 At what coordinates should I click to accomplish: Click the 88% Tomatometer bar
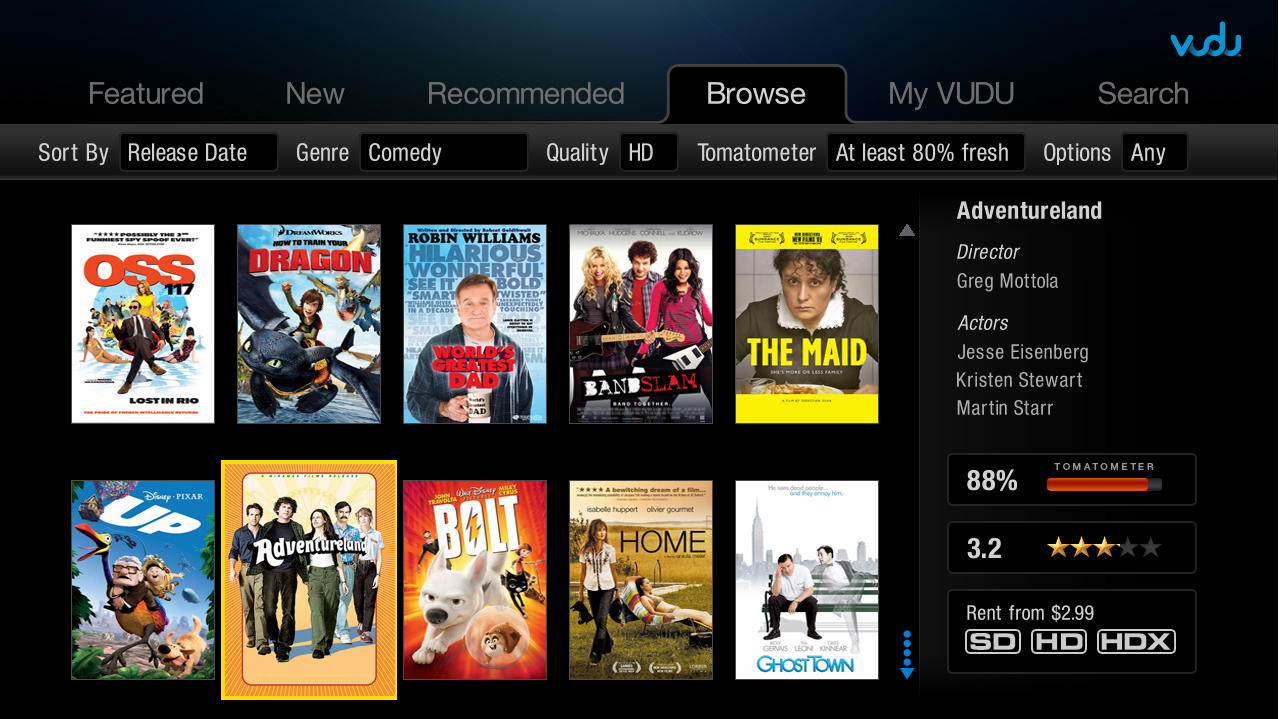click(1104, 485)
